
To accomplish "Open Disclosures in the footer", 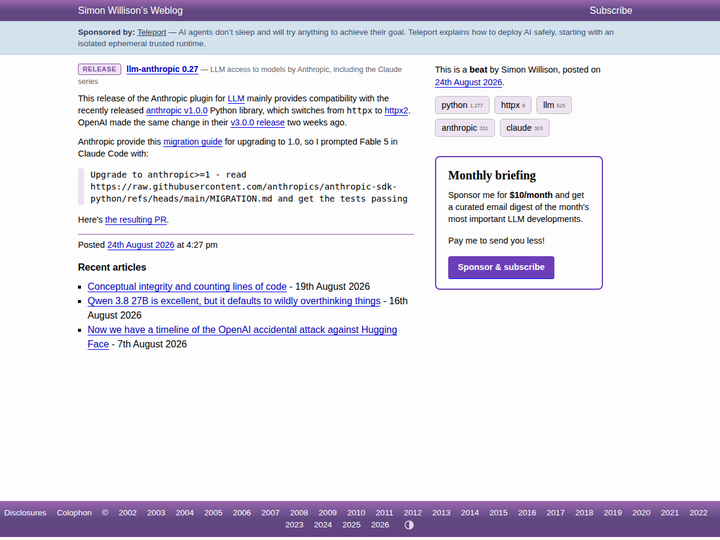I will [x=25, y=513].
